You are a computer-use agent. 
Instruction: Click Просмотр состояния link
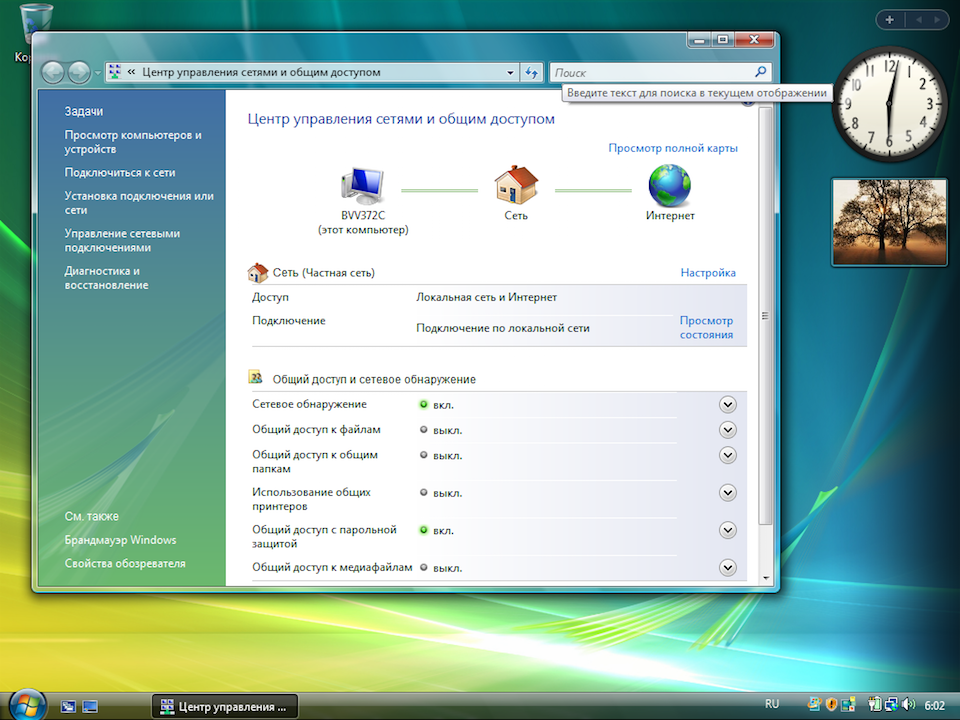point(707,328)
